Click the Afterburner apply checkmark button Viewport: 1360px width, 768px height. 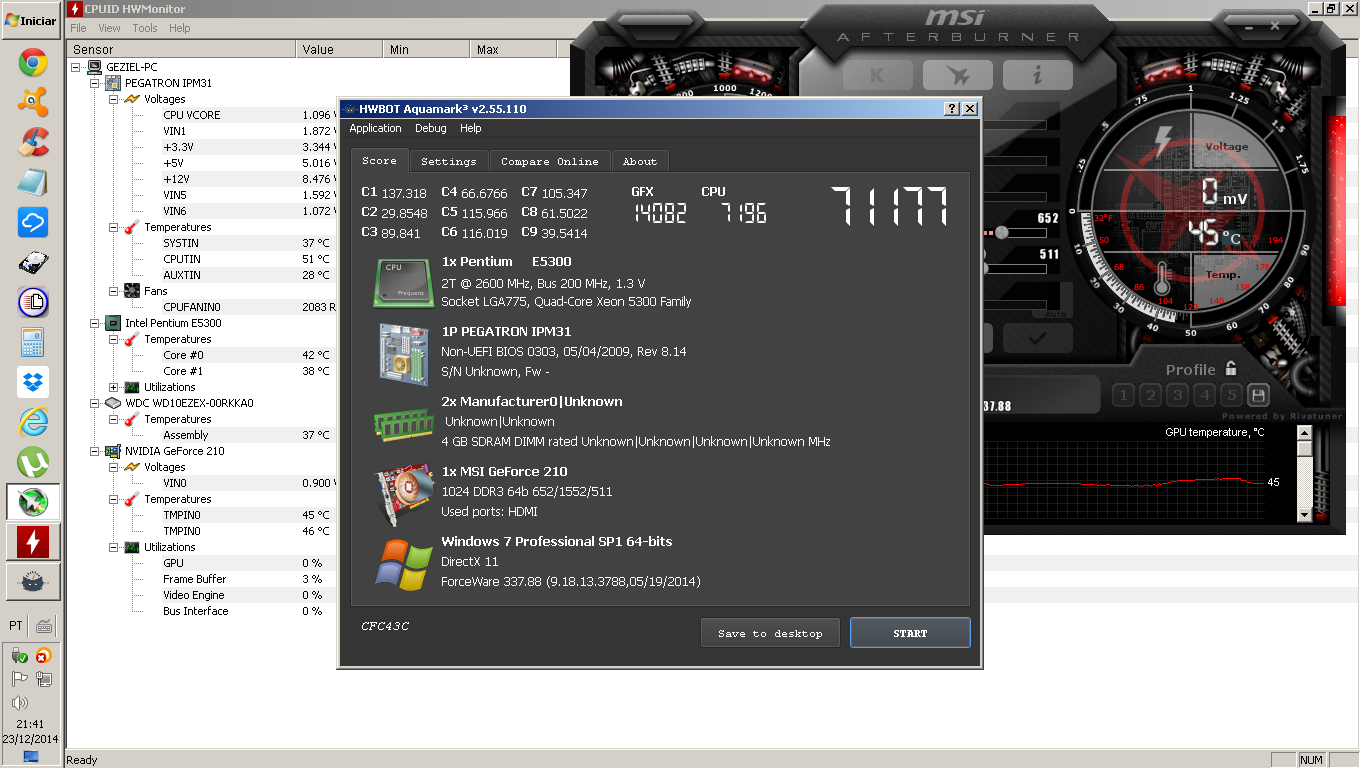coord(1036,338)
